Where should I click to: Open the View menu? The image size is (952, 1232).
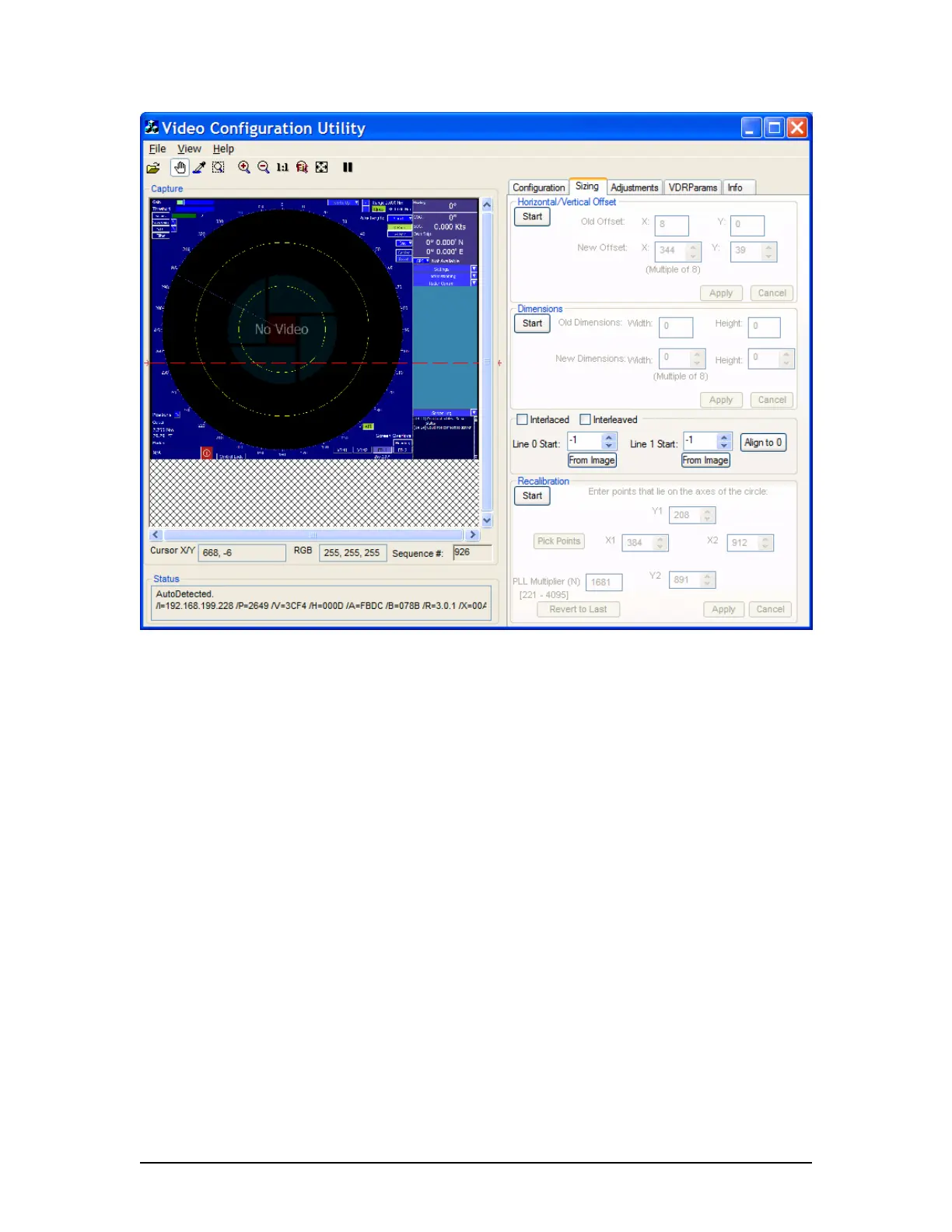point(189,149)
